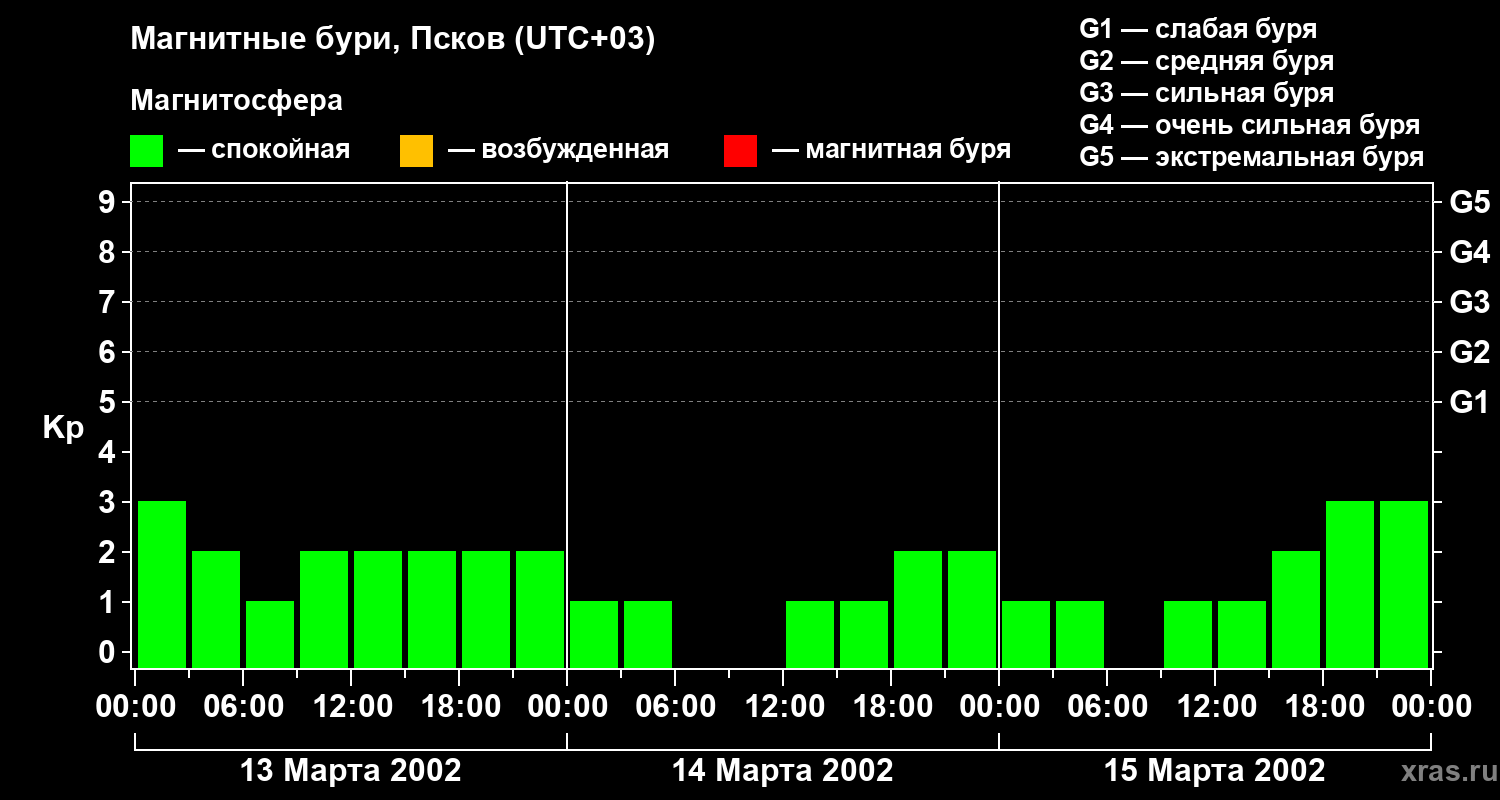Viewport: 1500px width, 800px height.
Task: Click the '— возбужденная' legend label
Action: point(559,150)
